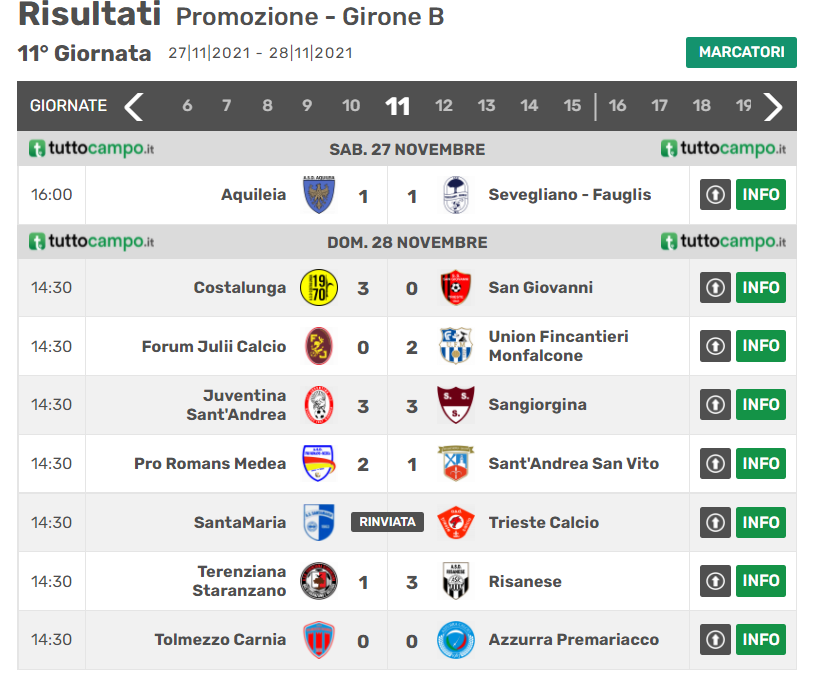Screen dimensions: 815x680
Task: Click the Sangiorgina shield logo
Action: point(456,405)
